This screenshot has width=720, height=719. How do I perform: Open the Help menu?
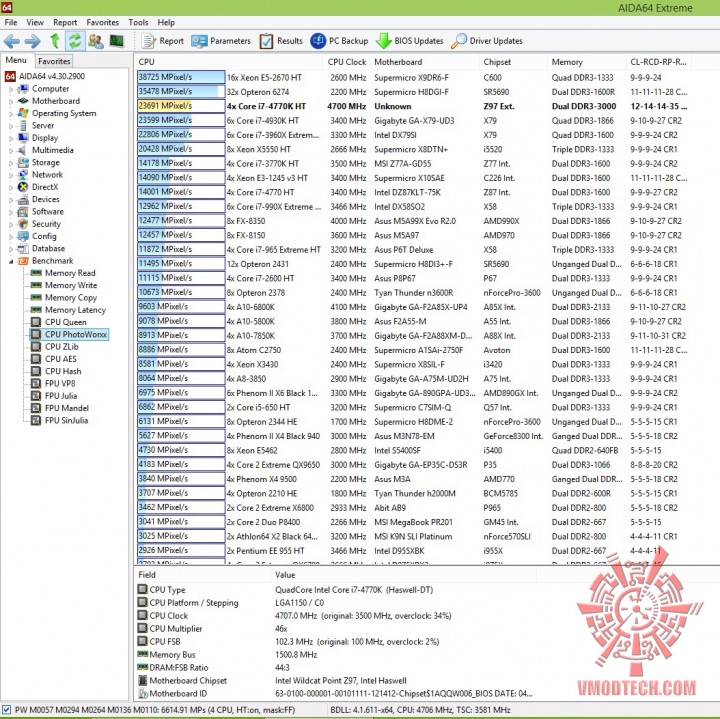[x=166, y=22]
